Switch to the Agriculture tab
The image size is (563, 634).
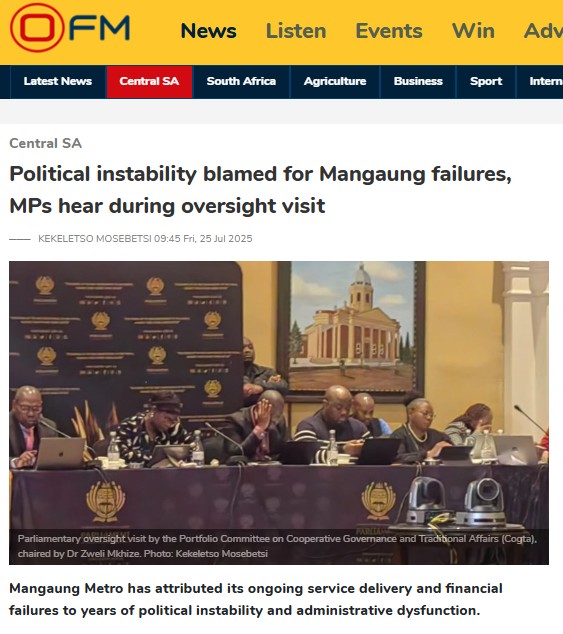tap(335, 81)
